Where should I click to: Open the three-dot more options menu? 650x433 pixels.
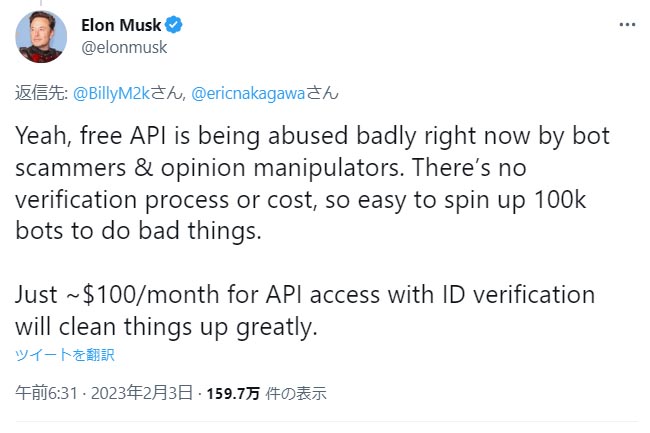[x=625, y=24]
